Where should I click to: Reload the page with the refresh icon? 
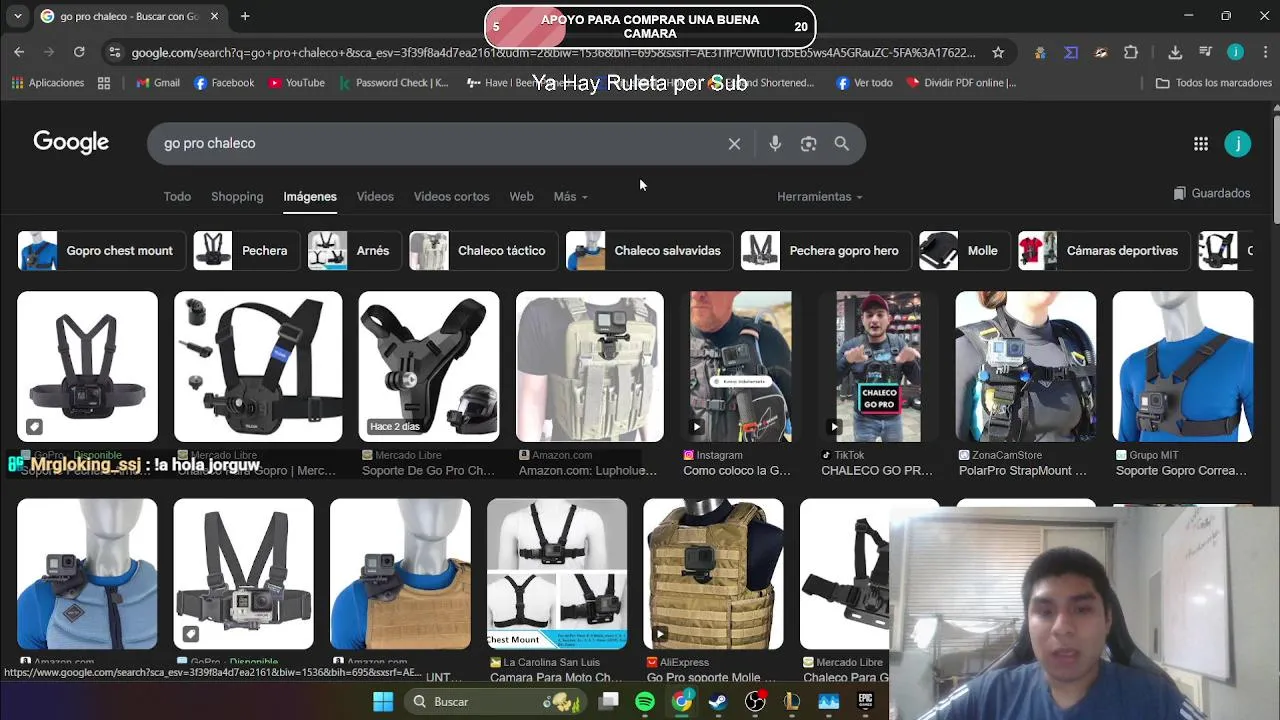point(79,52)
